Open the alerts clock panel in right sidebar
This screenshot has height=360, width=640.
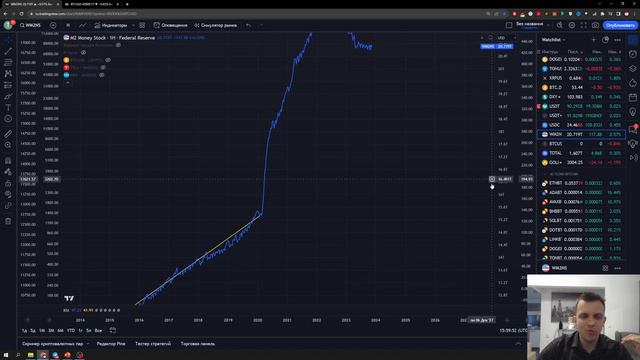[x=633, y=54]
